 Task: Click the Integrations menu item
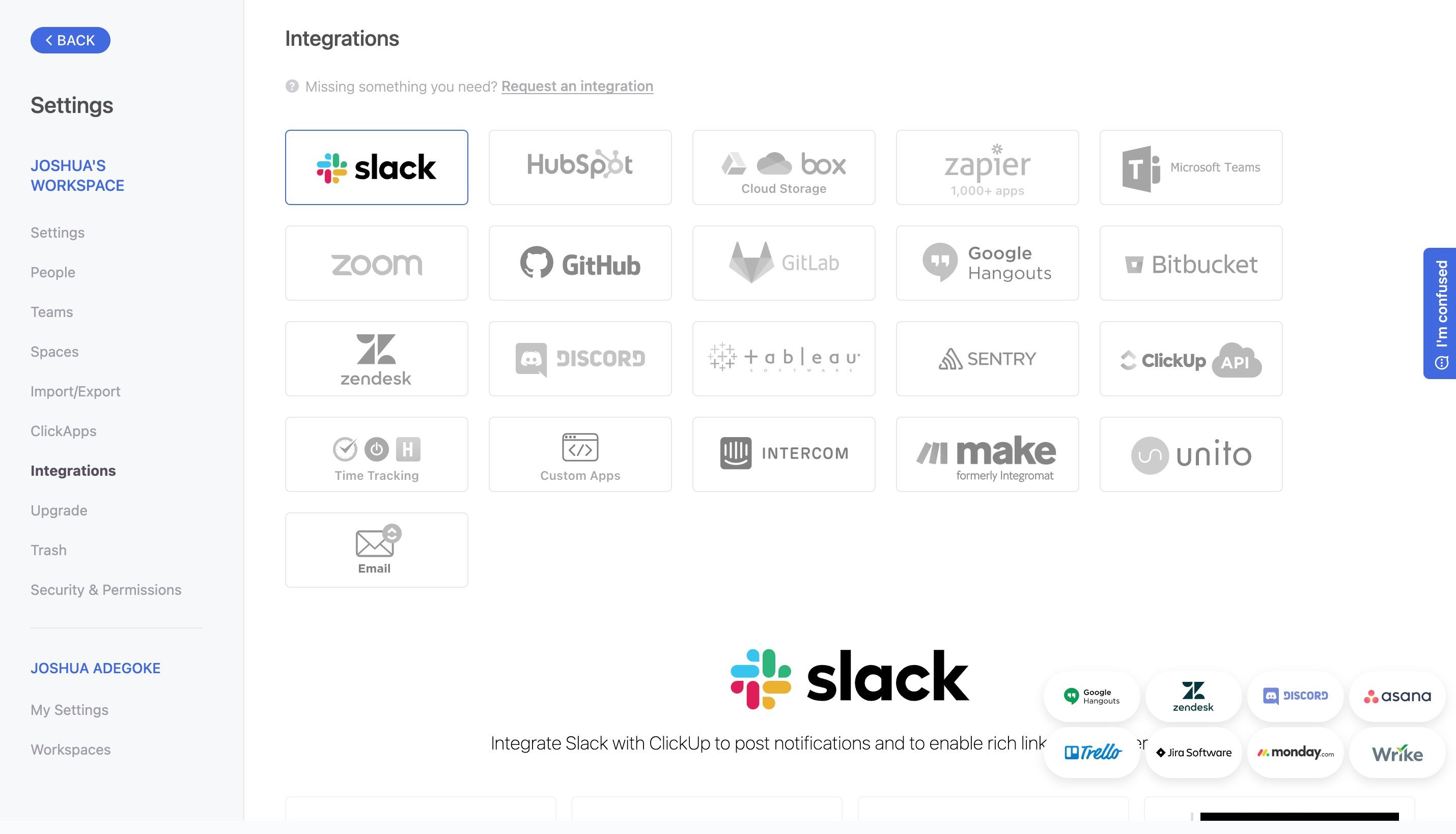73,470
